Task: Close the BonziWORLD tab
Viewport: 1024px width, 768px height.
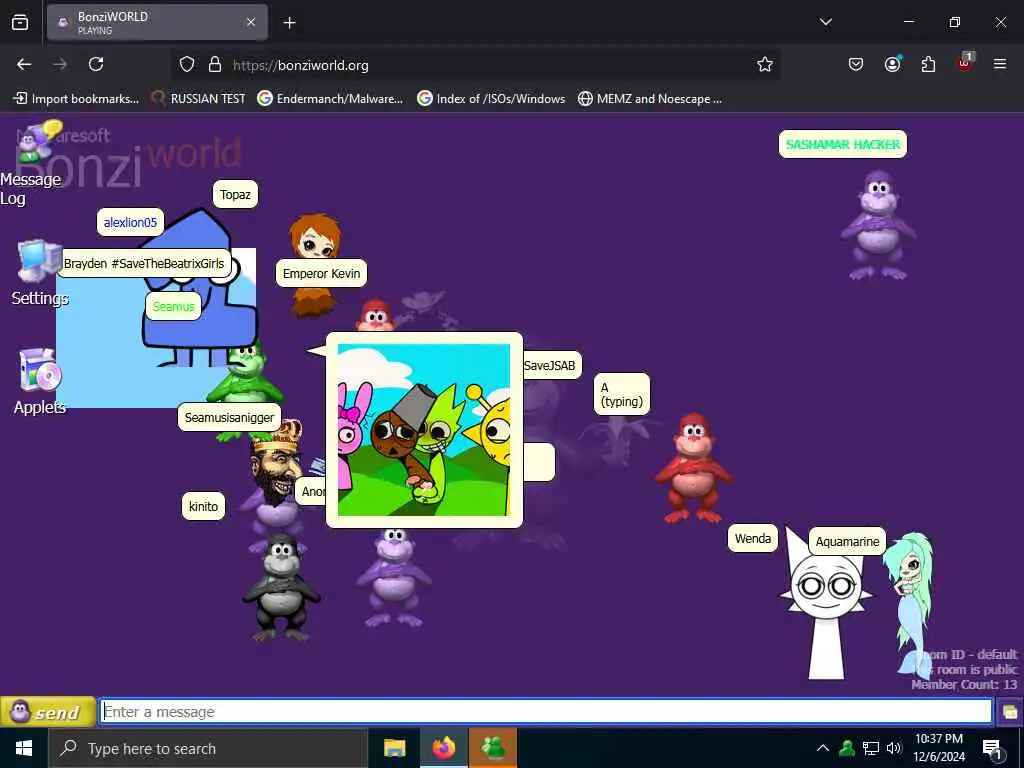Action: pyautogui.click(x=251, y=22)
